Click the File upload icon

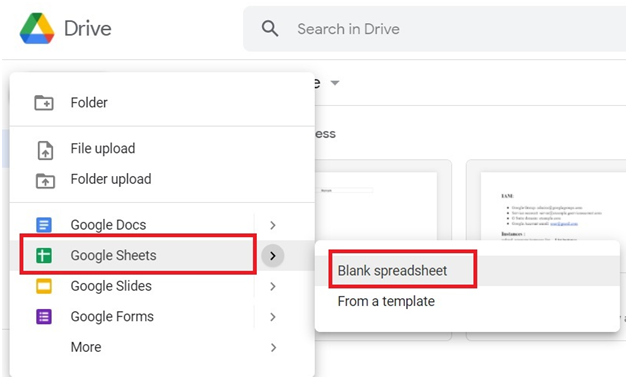coord(45,151)
